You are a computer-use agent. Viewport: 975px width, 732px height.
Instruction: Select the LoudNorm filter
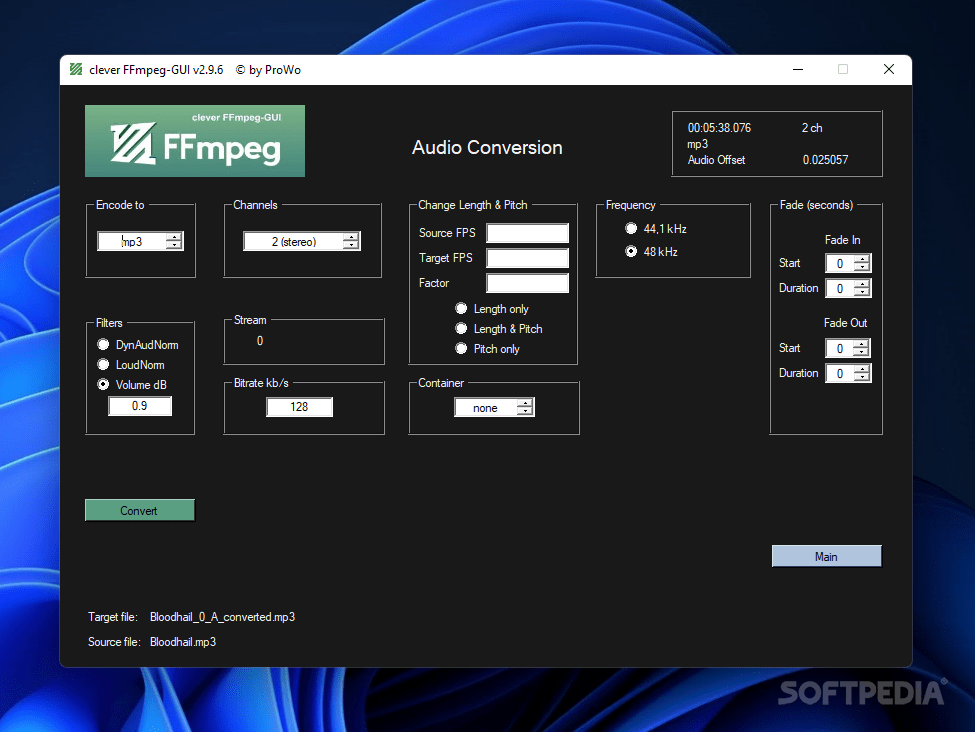(103, 365)
